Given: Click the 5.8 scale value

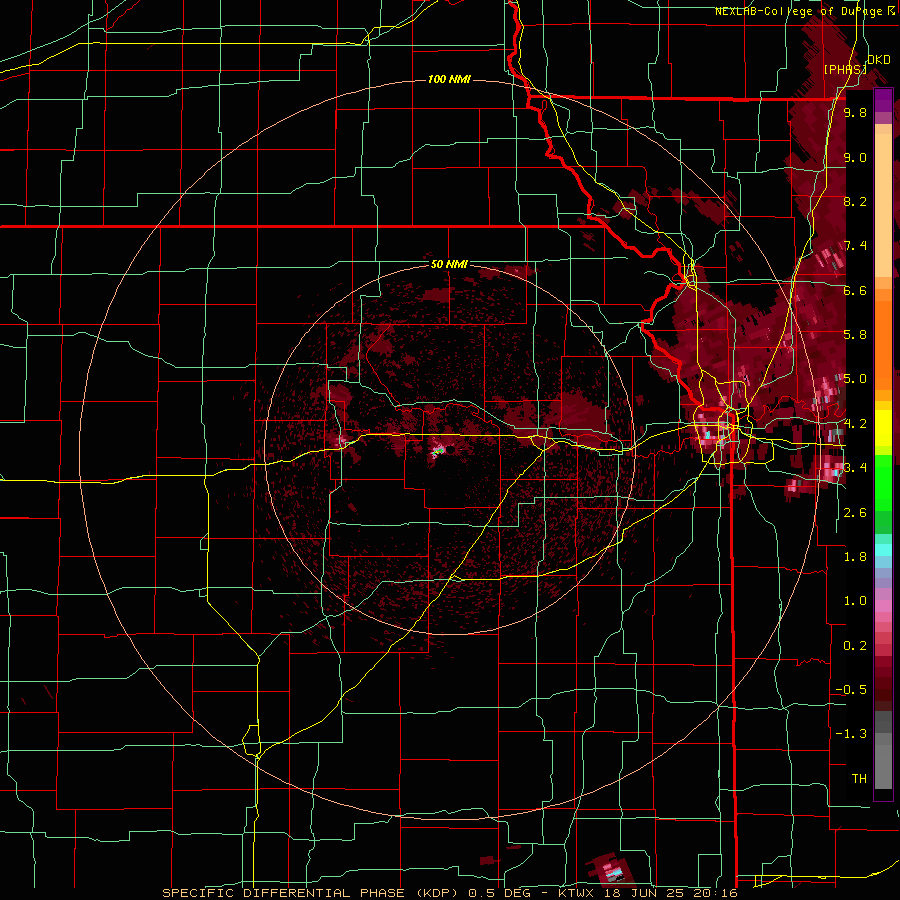Looking at the screenshot, I should (855, 335).
